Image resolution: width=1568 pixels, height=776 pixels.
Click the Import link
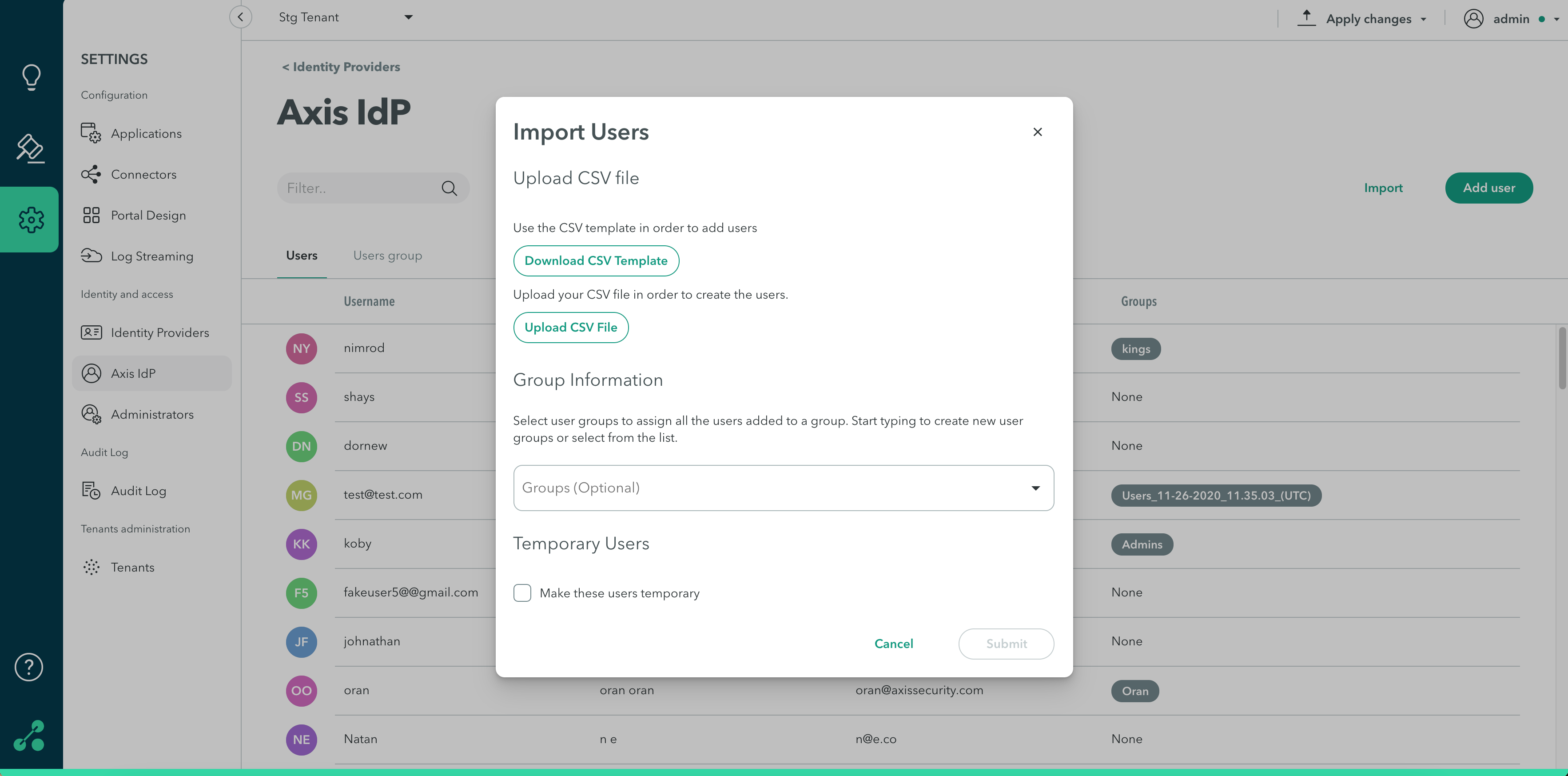pyautogui.click(x=1383, y=188)
